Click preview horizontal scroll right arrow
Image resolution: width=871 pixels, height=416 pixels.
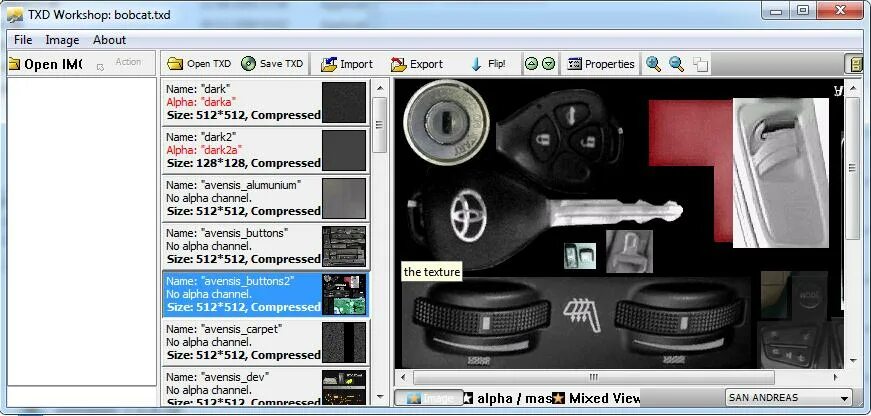(x=837, y=377)
